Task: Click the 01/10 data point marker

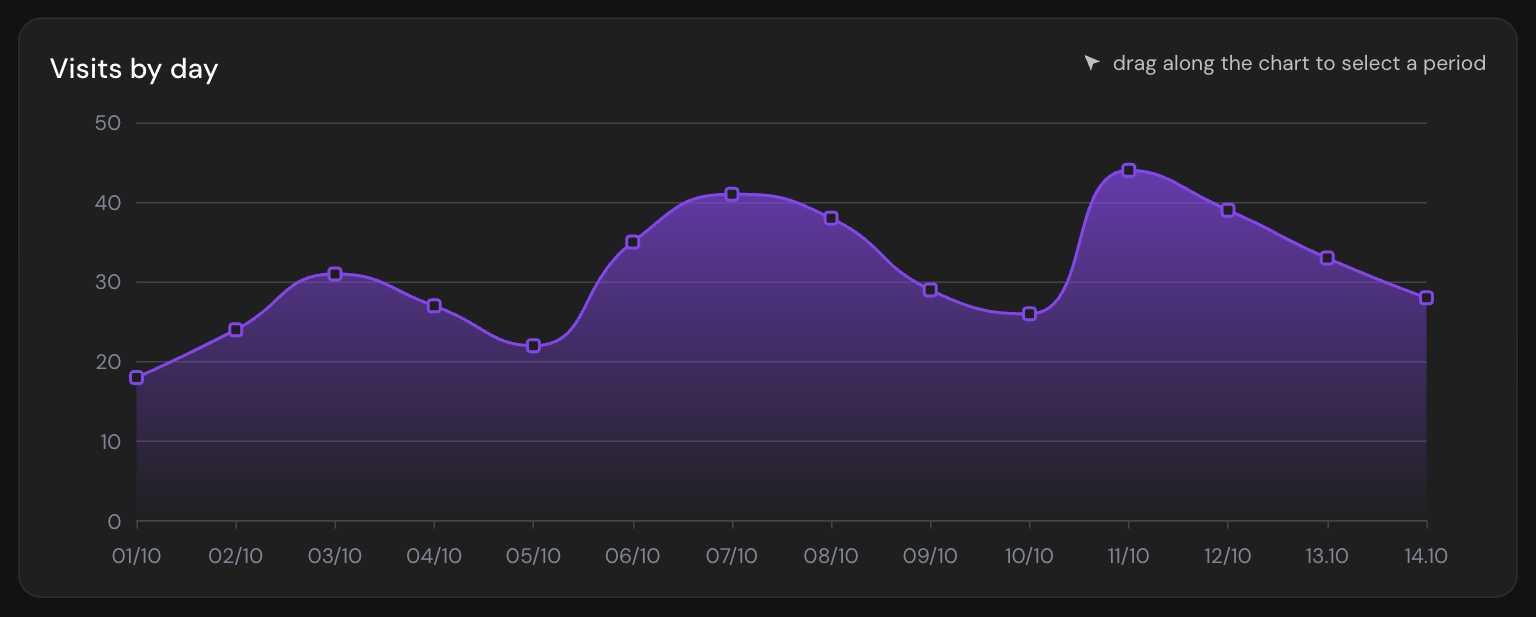Action: (x=137, y=378)
